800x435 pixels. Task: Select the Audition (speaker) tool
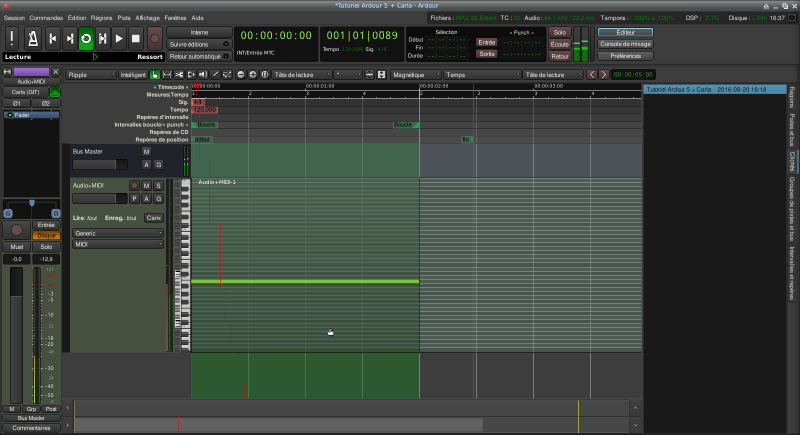coord(203,75)
